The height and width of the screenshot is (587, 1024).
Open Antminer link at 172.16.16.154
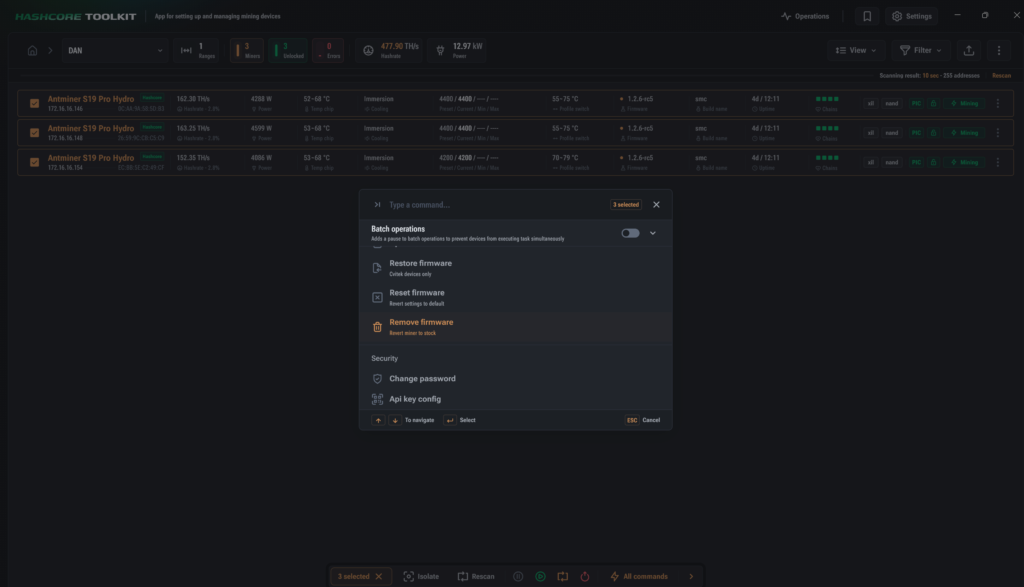[x=91, y=158]
